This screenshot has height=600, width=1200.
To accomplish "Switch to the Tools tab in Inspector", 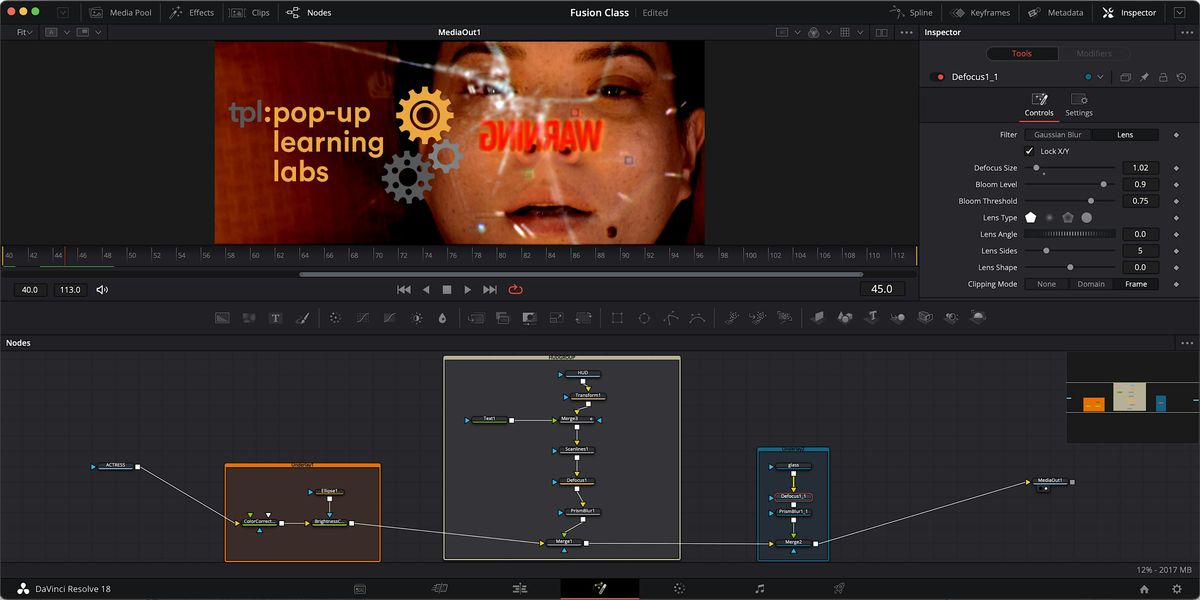I will (1021, 54).
